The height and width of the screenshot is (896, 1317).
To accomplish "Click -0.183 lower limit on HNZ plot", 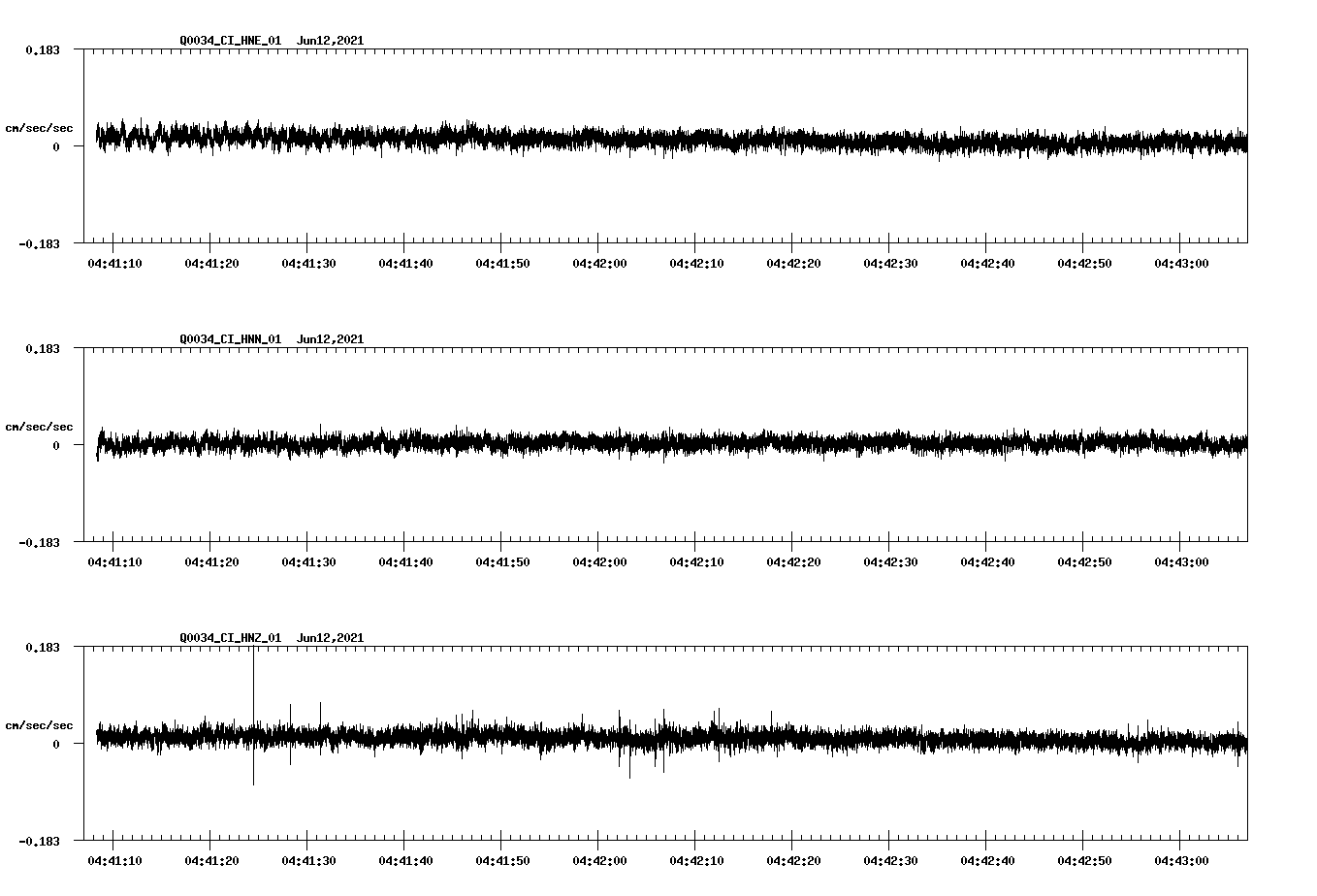I will click(39, 841).
